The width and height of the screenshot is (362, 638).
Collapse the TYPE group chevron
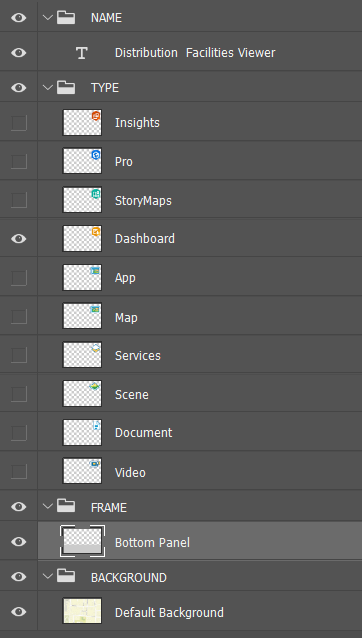click(x=48, y=87)
